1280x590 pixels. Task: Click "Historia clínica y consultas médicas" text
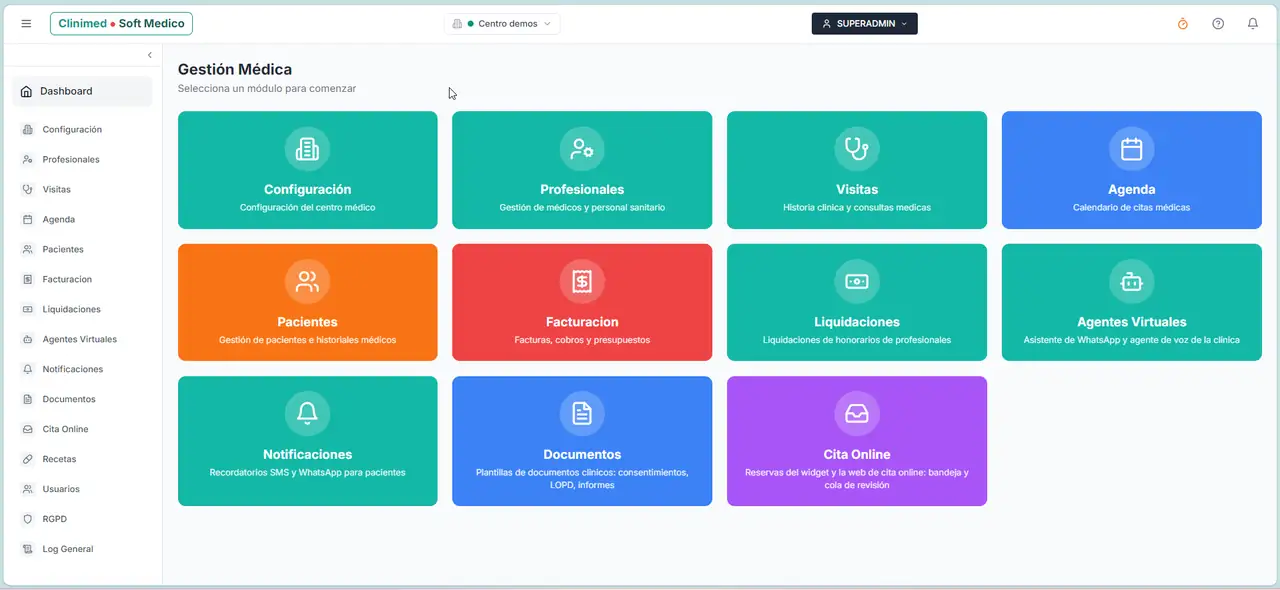point(857,208)
